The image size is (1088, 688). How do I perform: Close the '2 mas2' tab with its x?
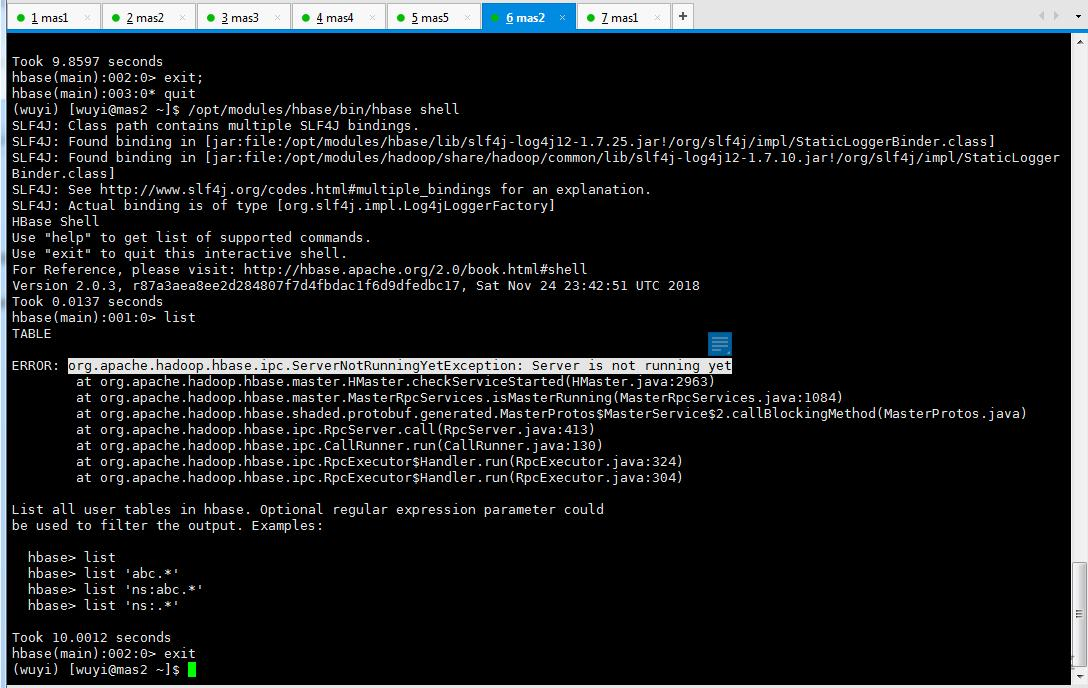182,18
